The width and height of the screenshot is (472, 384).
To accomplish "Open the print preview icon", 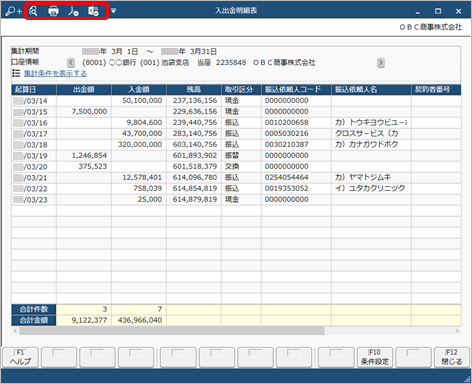I will [x=33, y=11].
